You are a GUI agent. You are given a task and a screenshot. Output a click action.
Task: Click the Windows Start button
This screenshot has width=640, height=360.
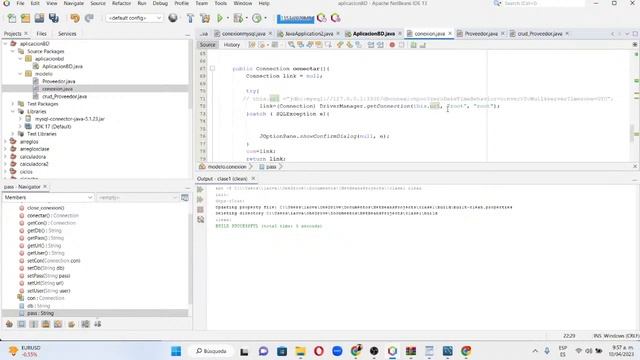point(176,351)
